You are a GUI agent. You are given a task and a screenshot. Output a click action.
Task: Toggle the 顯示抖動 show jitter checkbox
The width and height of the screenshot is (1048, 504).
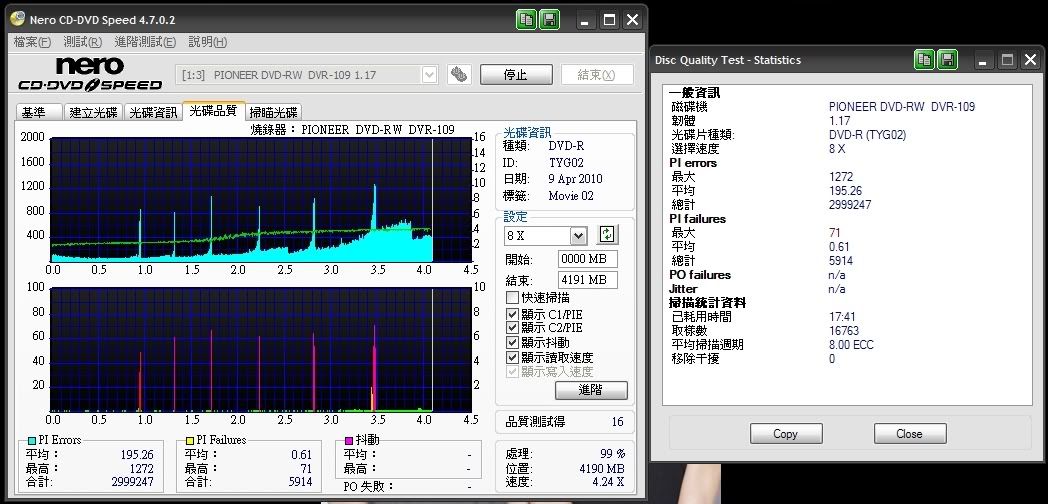coord(512,343)
